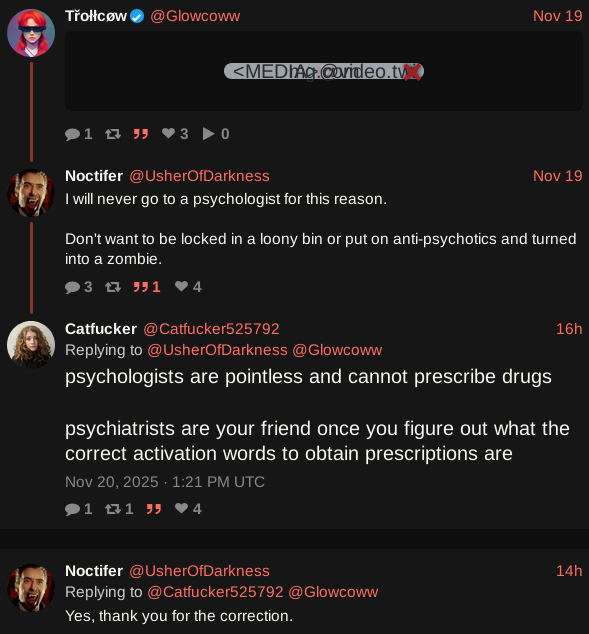Click the reply icon on Trollcow's post
The image size is (589, 634).
point(73,134)
